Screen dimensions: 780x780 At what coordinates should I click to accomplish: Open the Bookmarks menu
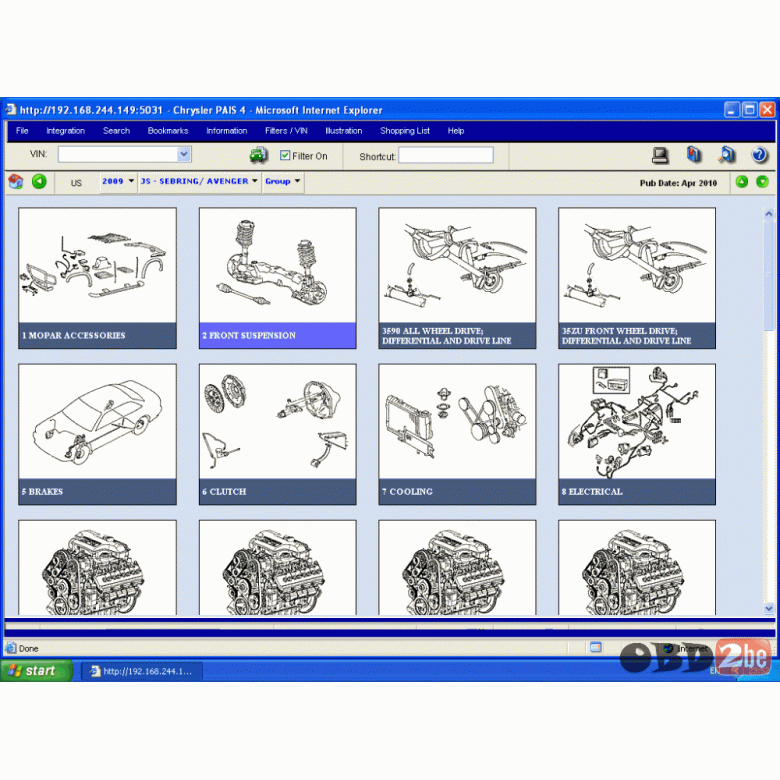pyautogui.click(x=168, y=131)
